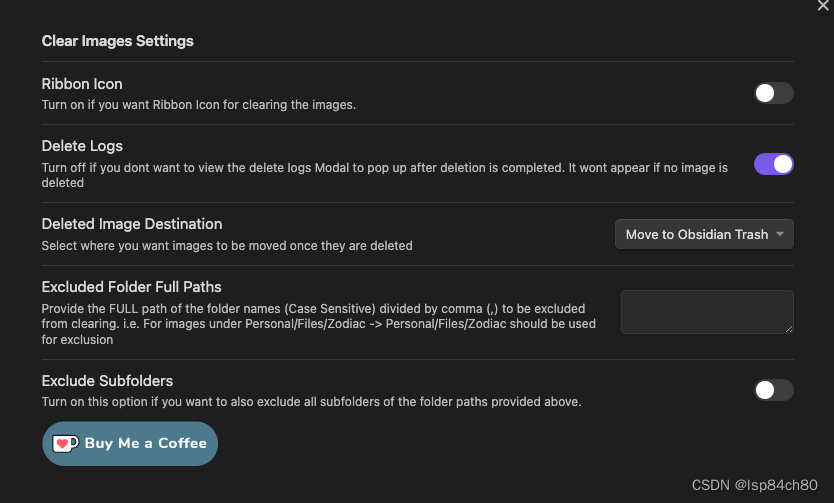Click the Ribbon Icon description text
834x503 pixels.
pos(198,104)
